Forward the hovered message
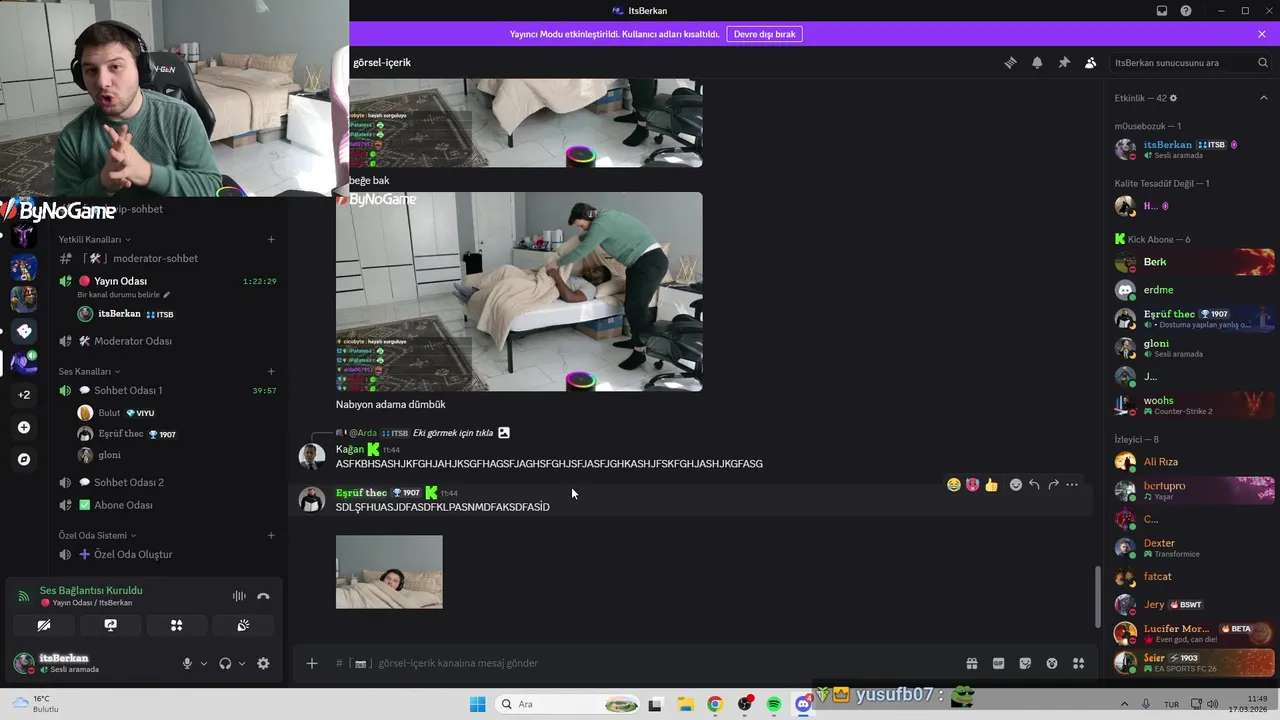The image size is (1280, 720). coord(1053,485)
